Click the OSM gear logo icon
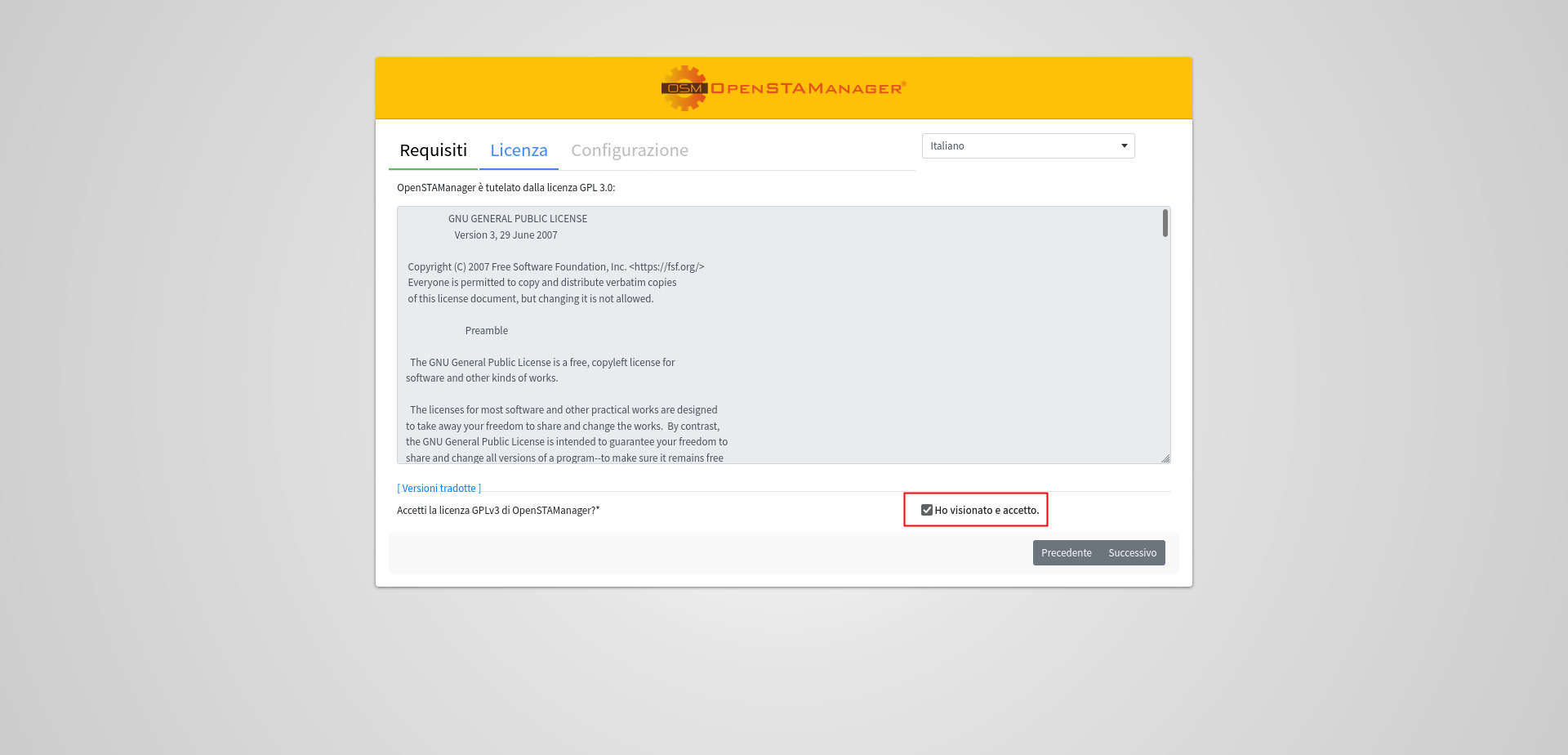The image size is (1568, 755). tap(684, 88)
